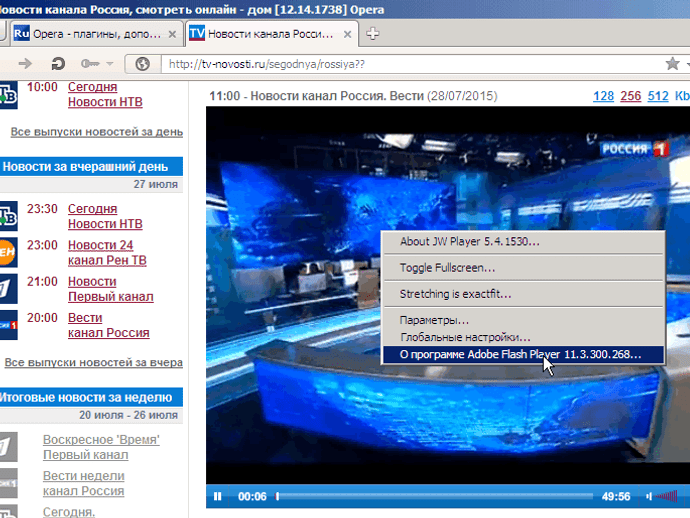690x518 pixels.
Task: Bookmark page using the star icon
Action: tap(672, 64)
